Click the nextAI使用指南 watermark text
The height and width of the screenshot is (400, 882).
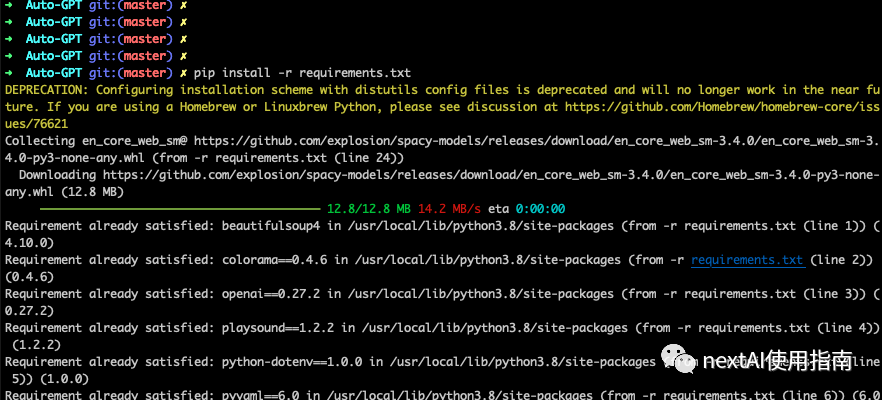point(776,361)
